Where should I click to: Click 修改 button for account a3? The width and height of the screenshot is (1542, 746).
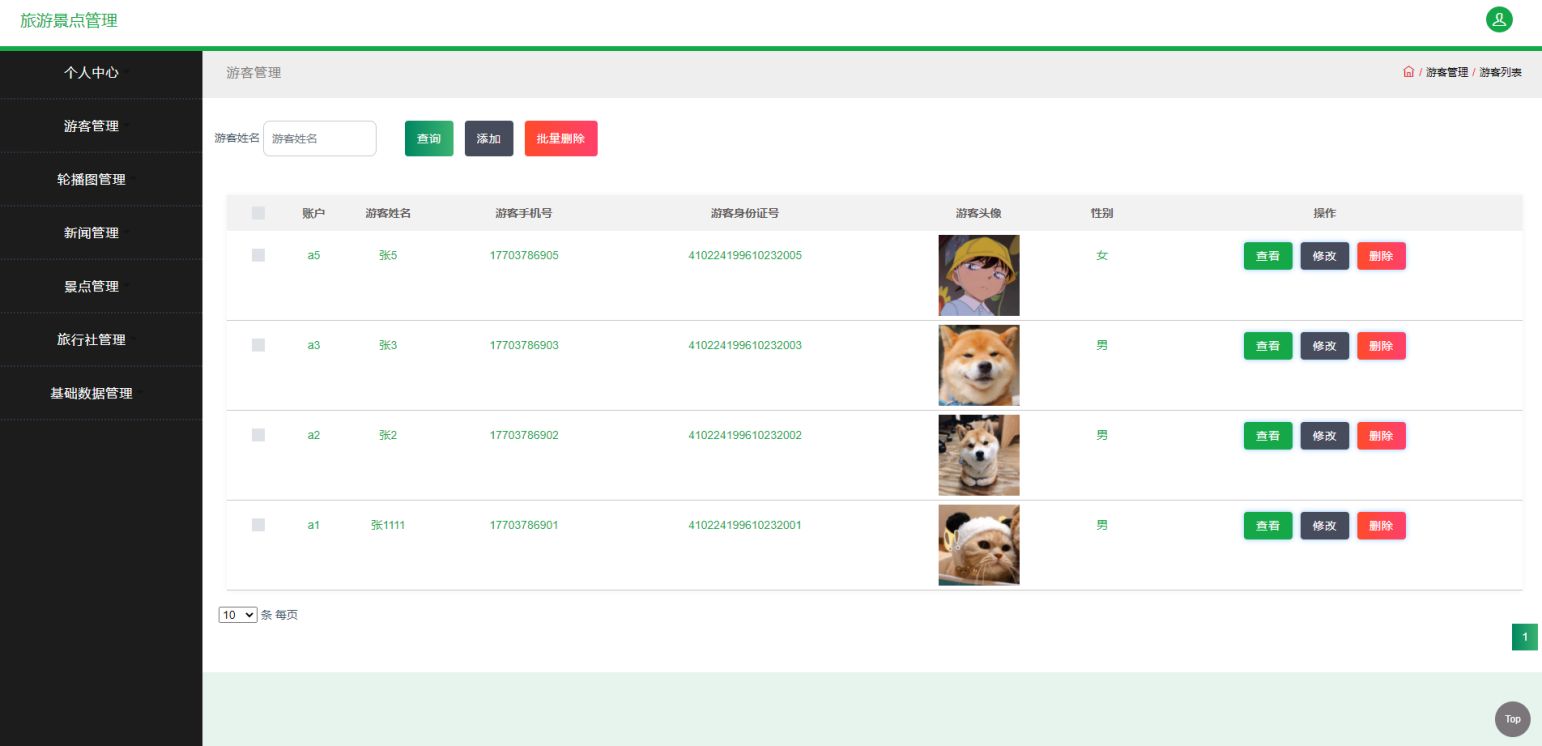click(x=1324, y=346)
